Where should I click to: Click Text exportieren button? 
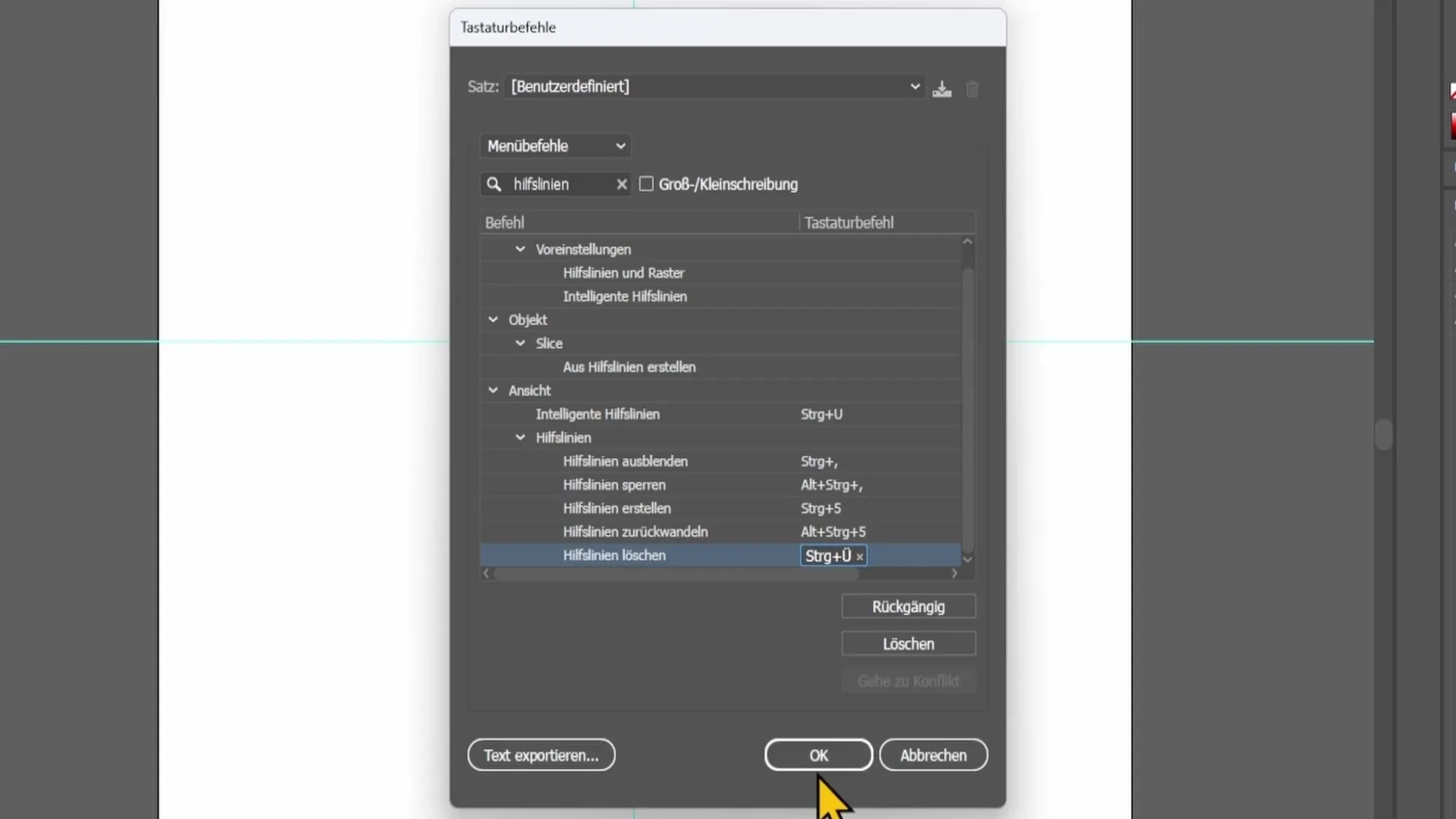541,755
